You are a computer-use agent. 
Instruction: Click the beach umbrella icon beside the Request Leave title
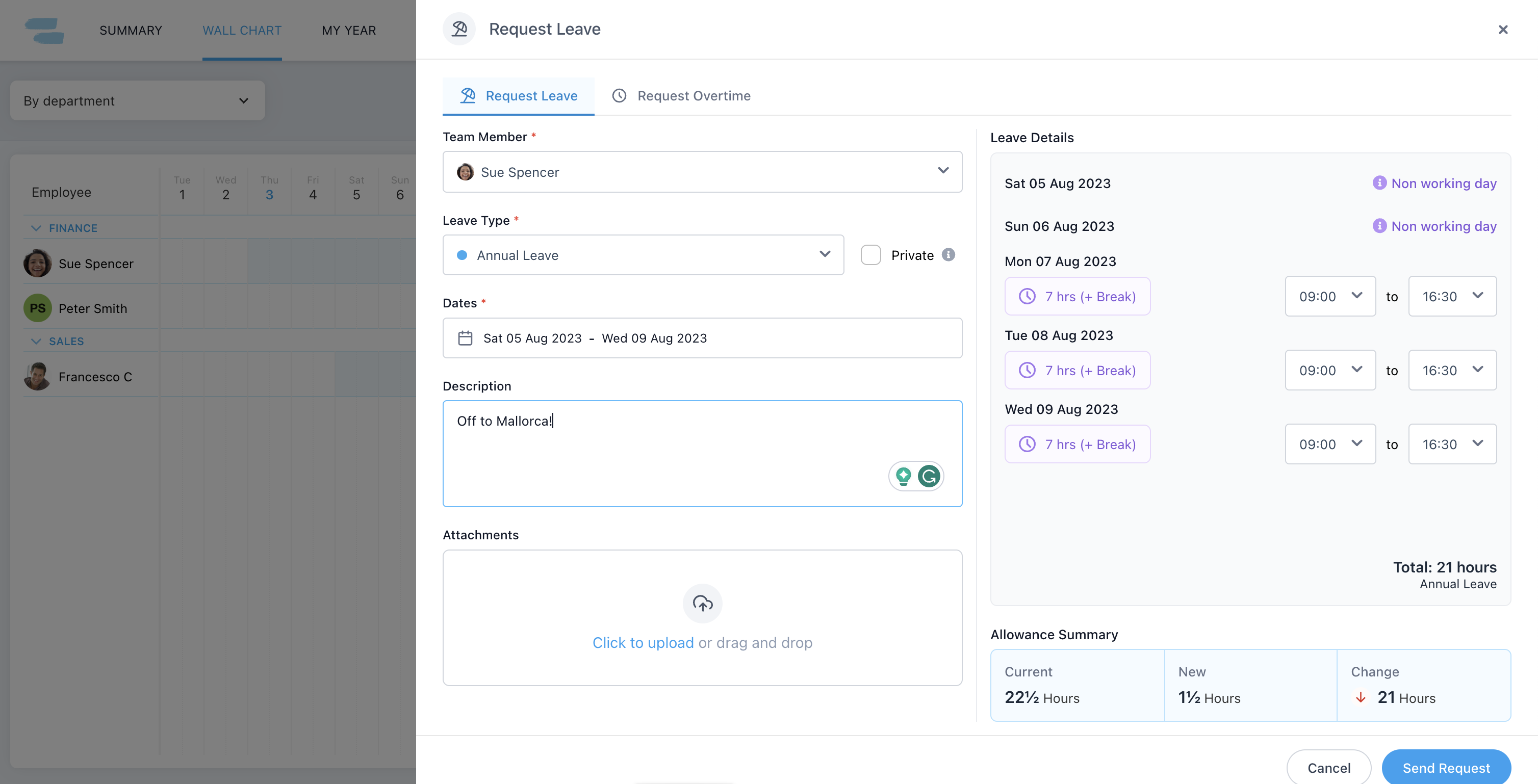click(x=459, y=29)
